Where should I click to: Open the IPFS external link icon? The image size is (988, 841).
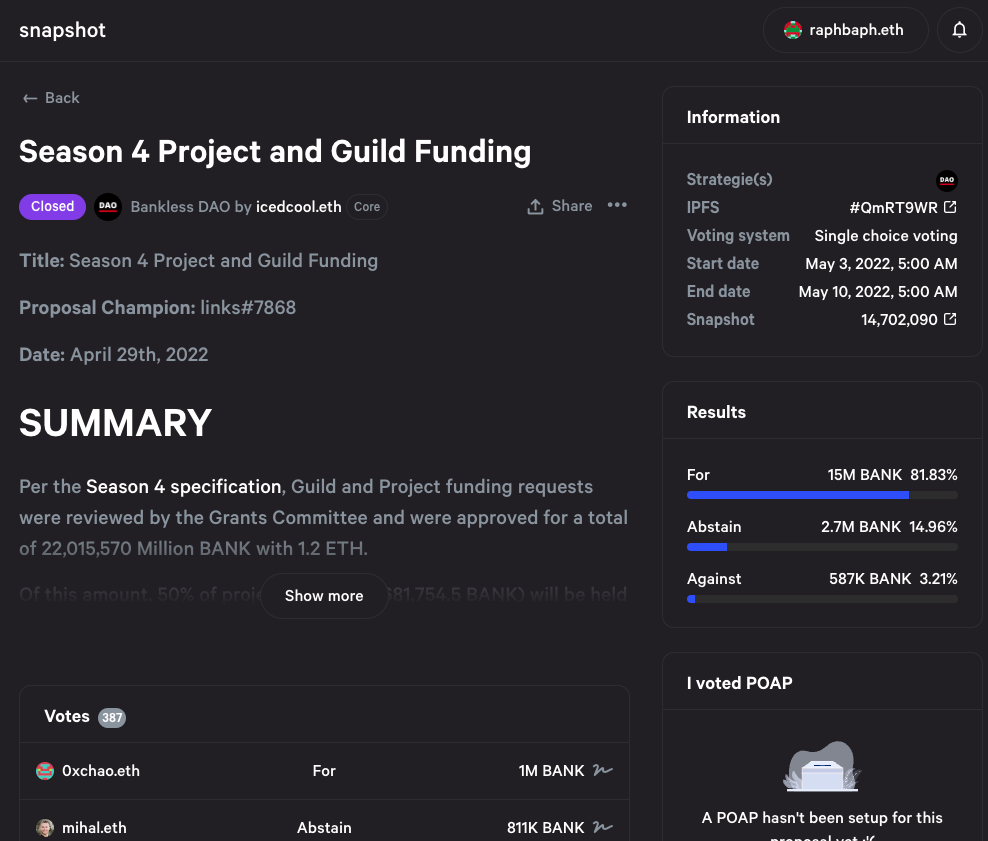[950, 207]
